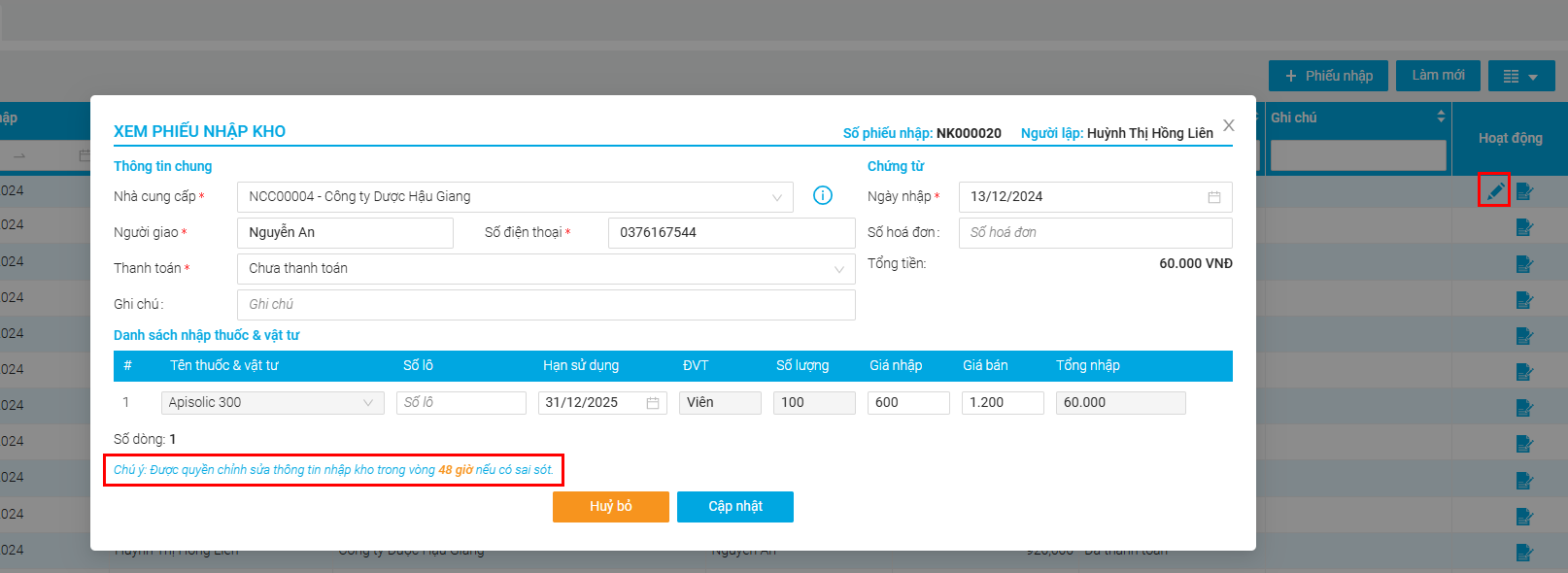The width and height of the screenshot is (1568, 573).
Task: Open the Nhà cung cấp dropdown
Action: pyautogui.click(x=515, y=197)
